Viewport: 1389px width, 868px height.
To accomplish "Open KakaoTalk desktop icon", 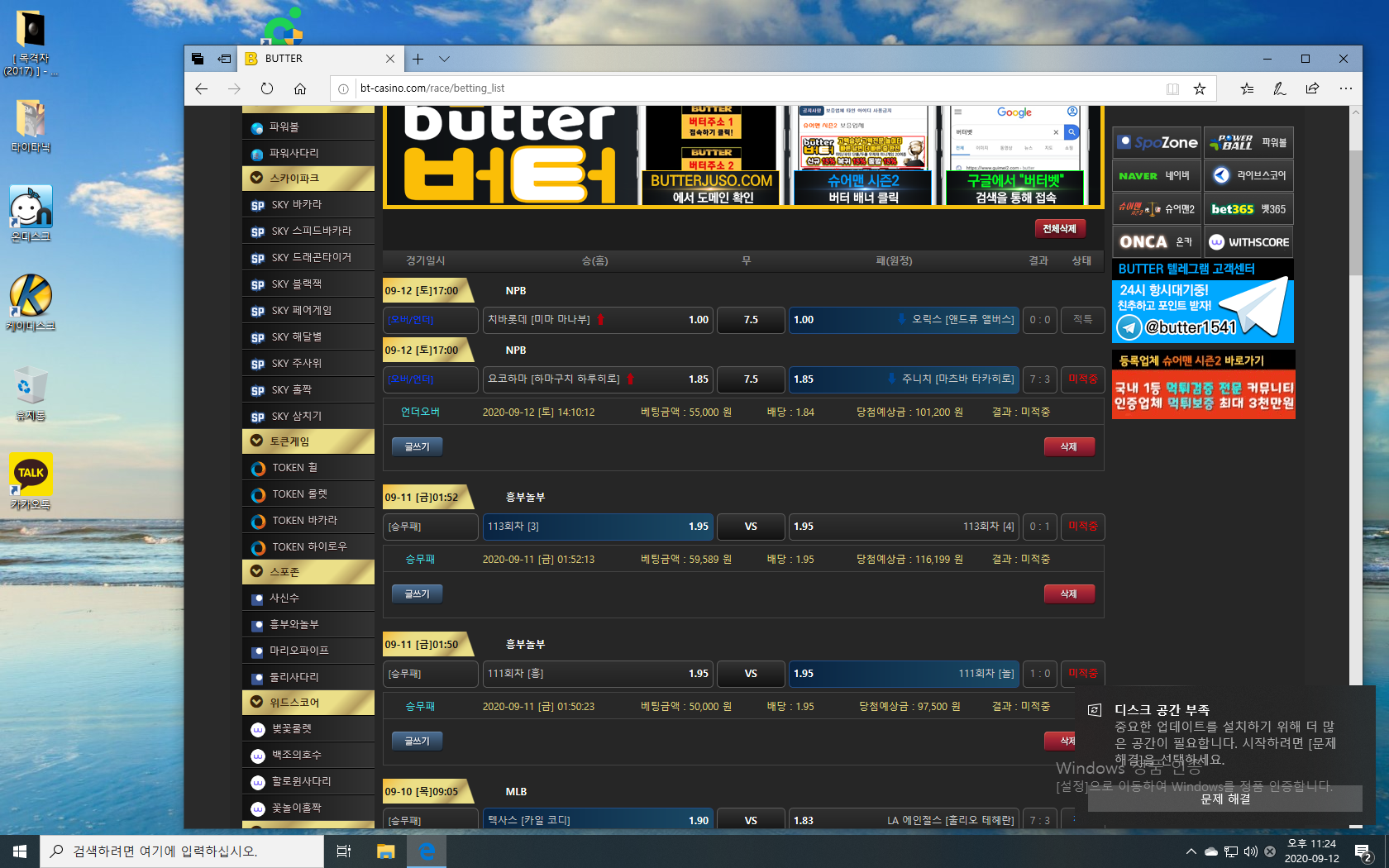I will 31,481.
